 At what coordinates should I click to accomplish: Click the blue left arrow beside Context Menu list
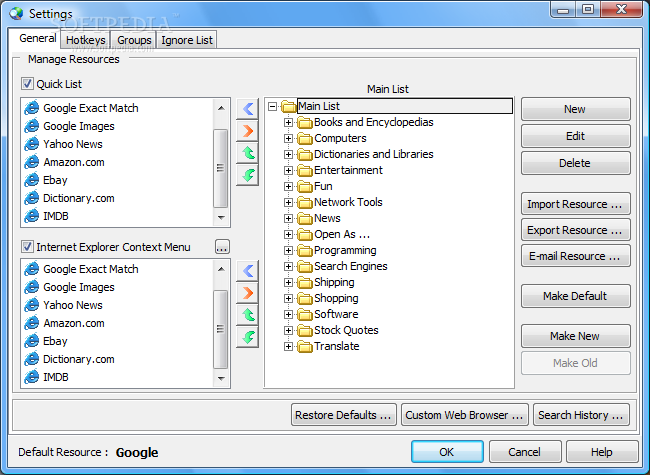click(247, 271)
